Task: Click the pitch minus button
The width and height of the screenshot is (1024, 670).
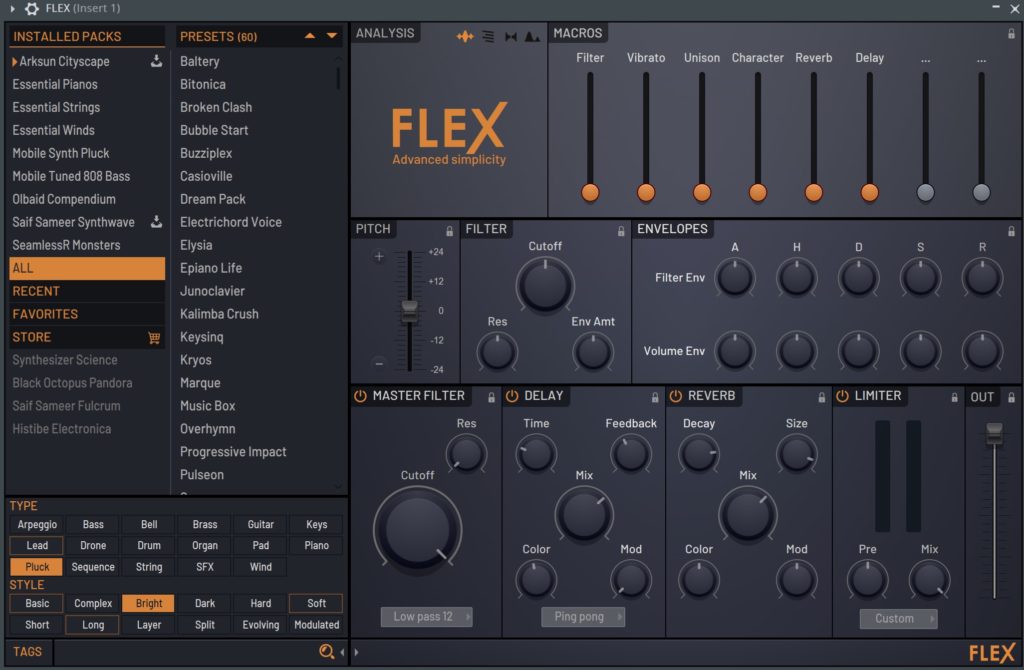Action: coord(379,363)
